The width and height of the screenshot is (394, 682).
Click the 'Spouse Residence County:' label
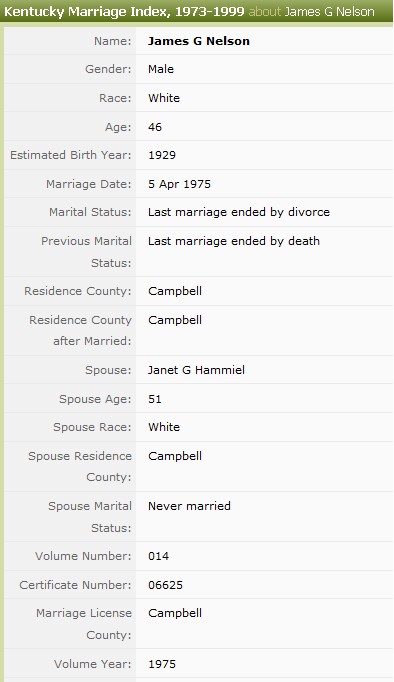[x=80, y=467]
